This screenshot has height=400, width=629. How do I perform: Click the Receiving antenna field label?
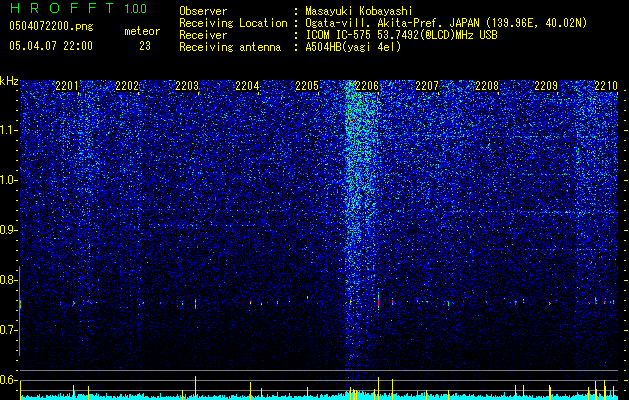click(x=230, y=47)
